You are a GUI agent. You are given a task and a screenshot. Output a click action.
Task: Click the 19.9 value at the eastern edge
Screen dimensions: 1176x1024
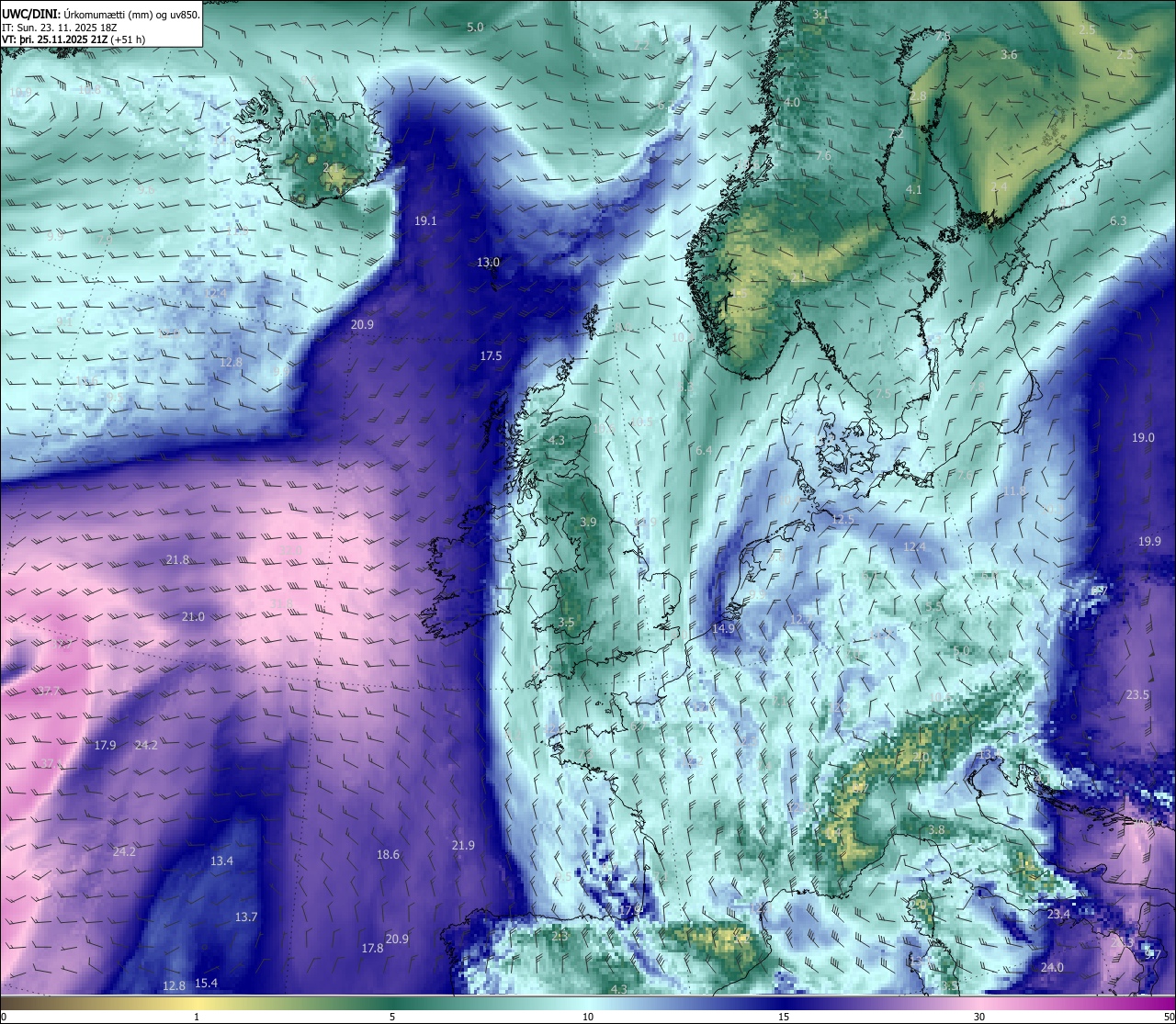pyautogui.click(x=1149, y=542)
